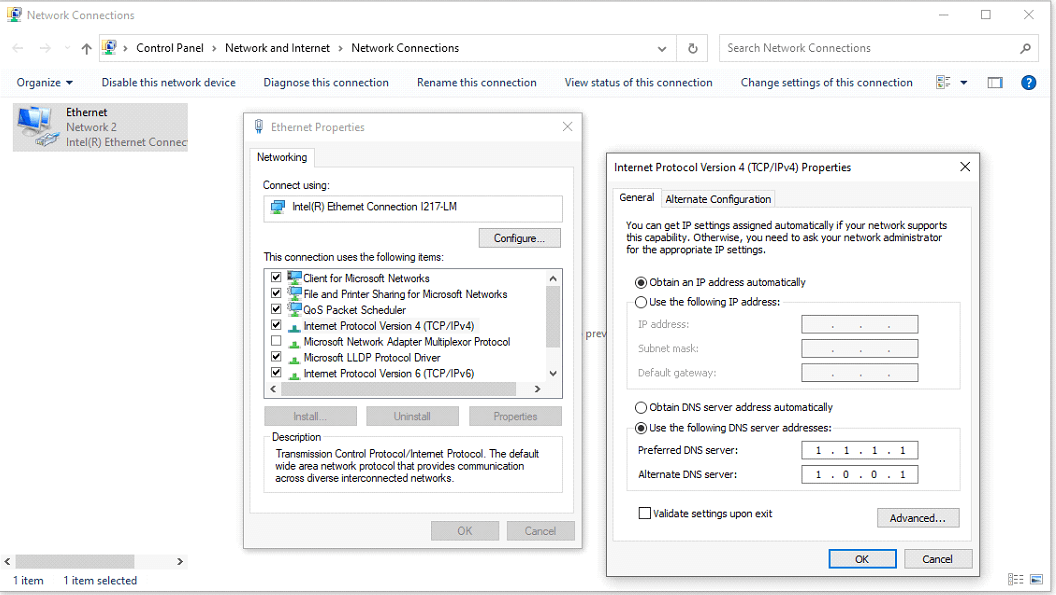
Task: Expand the chevron after Network and Internet breadcrumb
Action: [x=340, y=49]
